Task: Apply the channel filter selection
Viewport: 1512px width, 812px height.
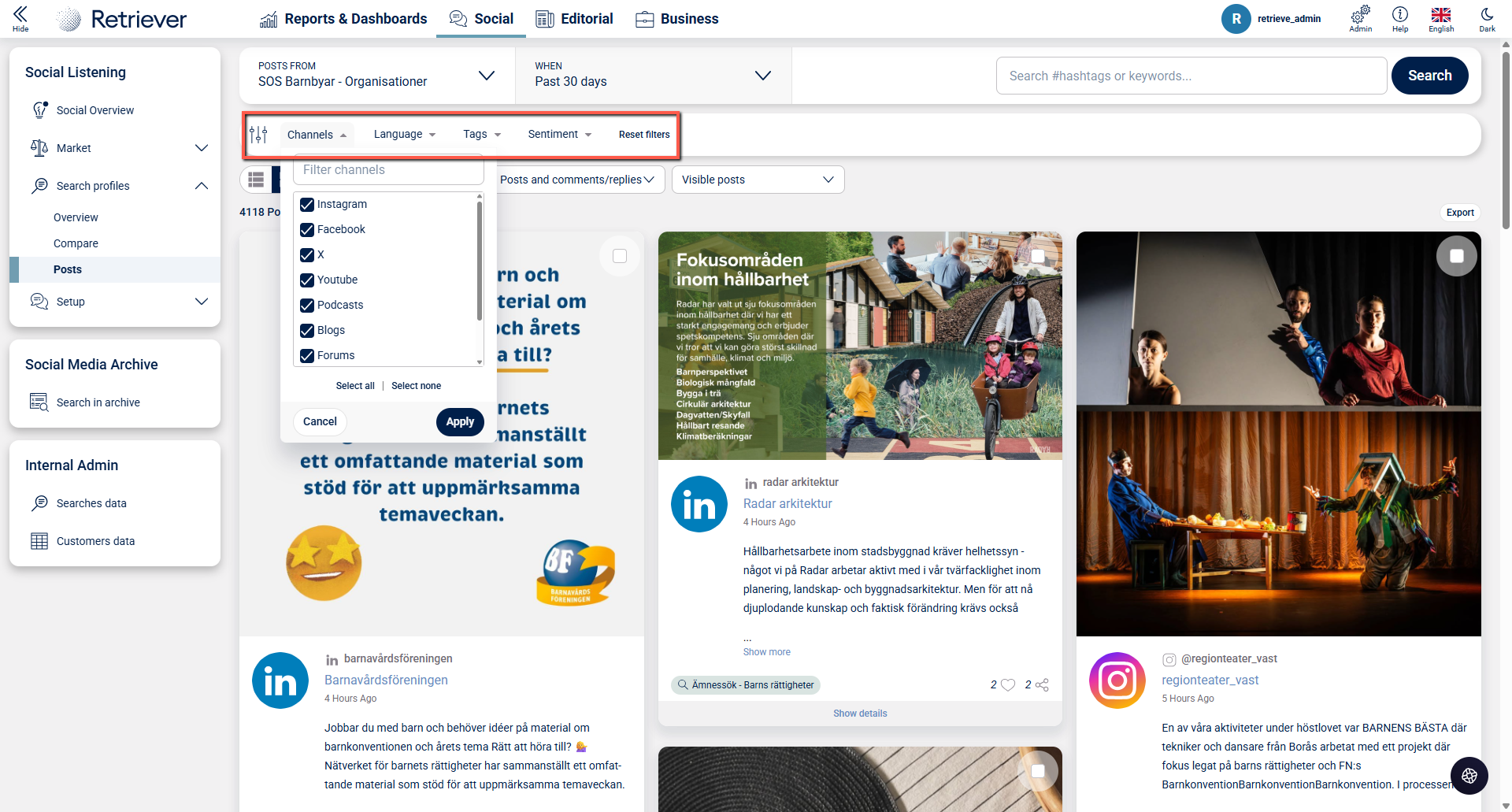Action: pyautogui.click(x=460, y=422)
